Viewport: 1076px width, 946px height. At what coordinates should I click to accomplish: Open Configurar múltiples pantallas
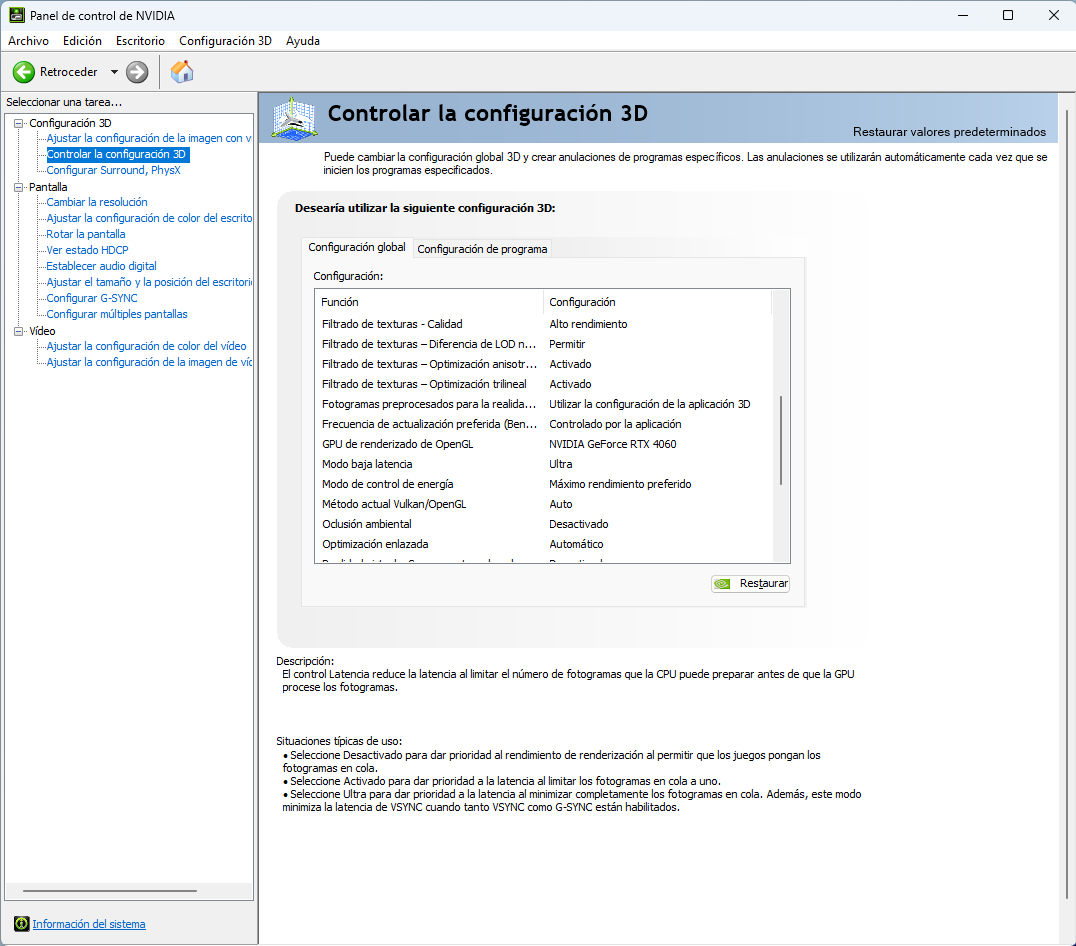click(x=117, y=314)
